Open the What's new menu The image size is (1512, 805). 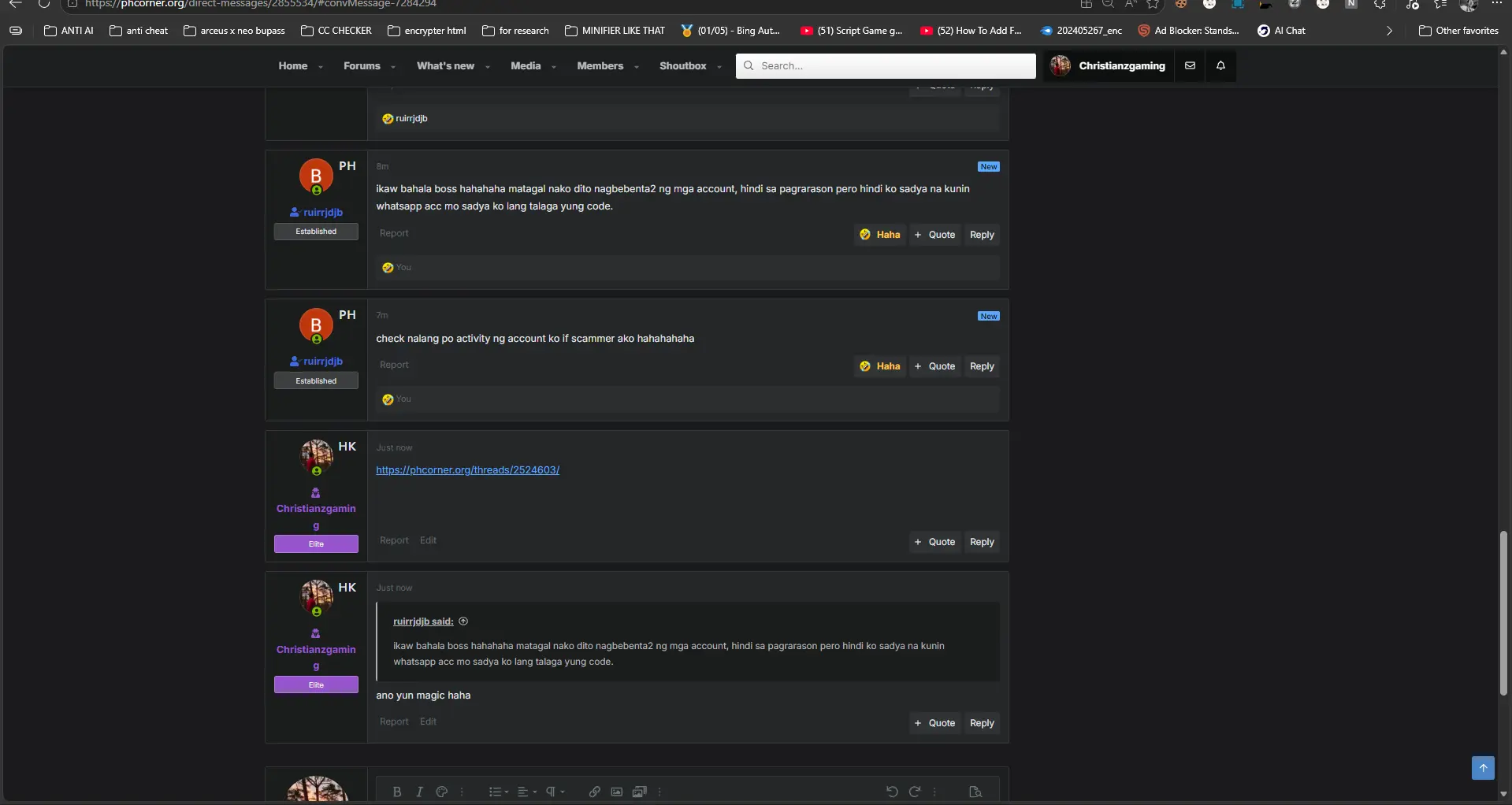(445, 66)
